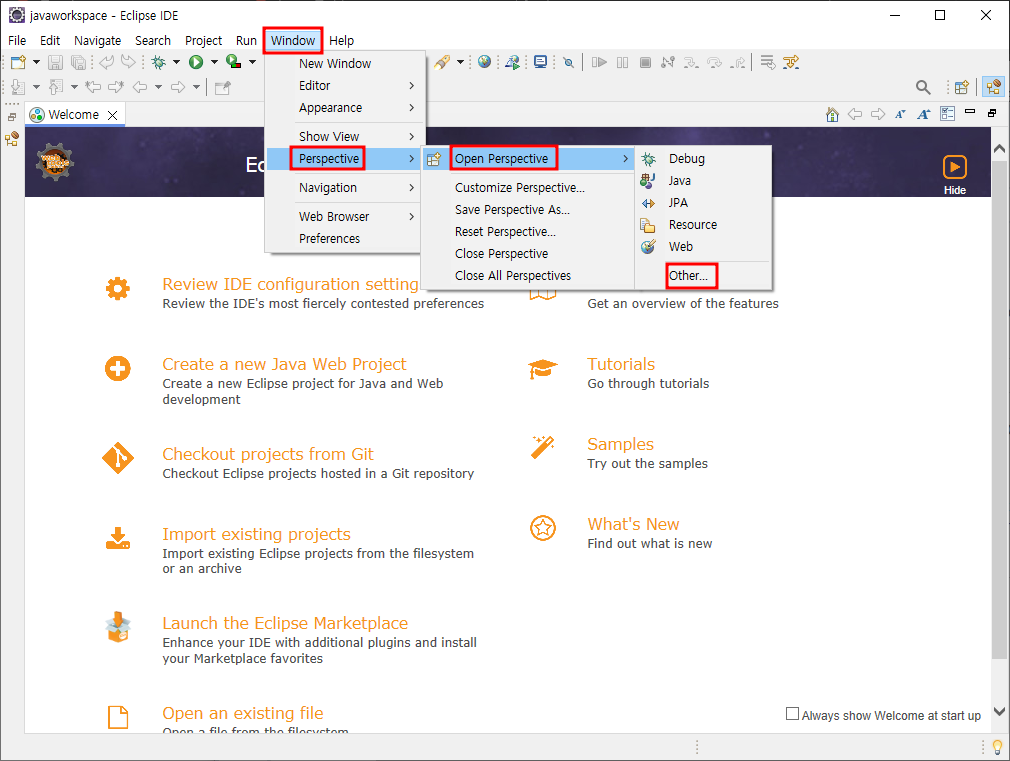The height and width of the screenshot is (761, 1010).
Task: Click the green Run button icon
Action: coord(196,63)
